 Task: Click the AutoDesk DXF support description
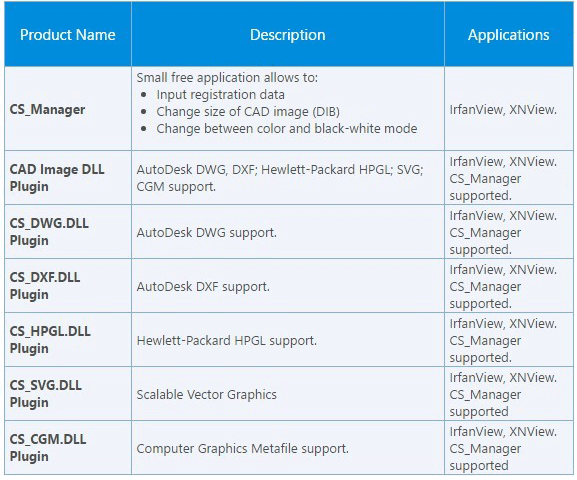click(203, 286)
